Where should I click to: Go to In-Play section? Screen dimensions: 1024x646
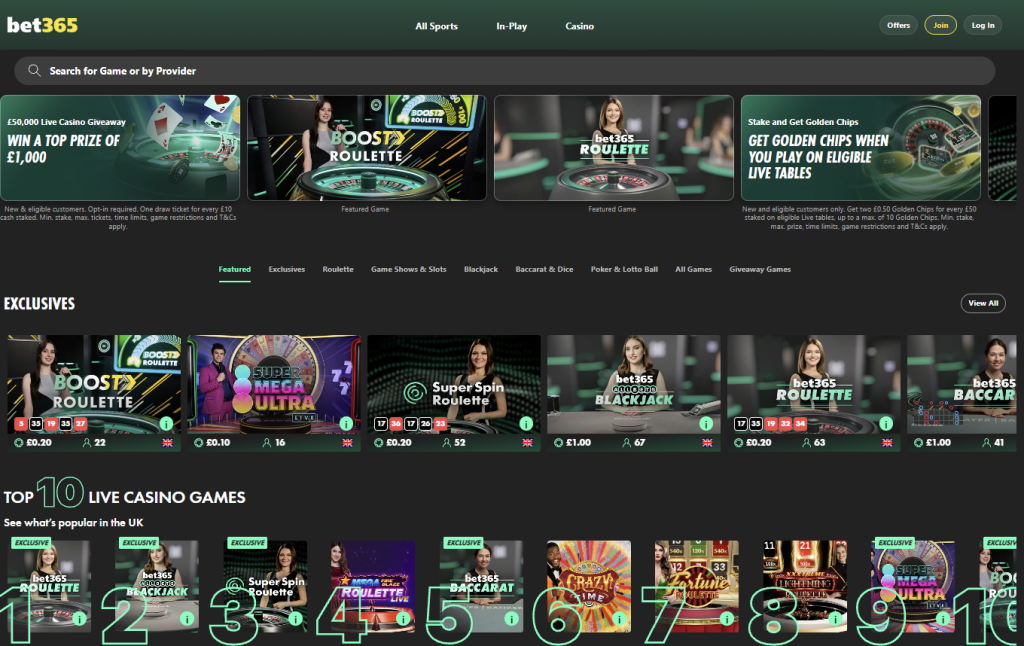coord(511,26)
